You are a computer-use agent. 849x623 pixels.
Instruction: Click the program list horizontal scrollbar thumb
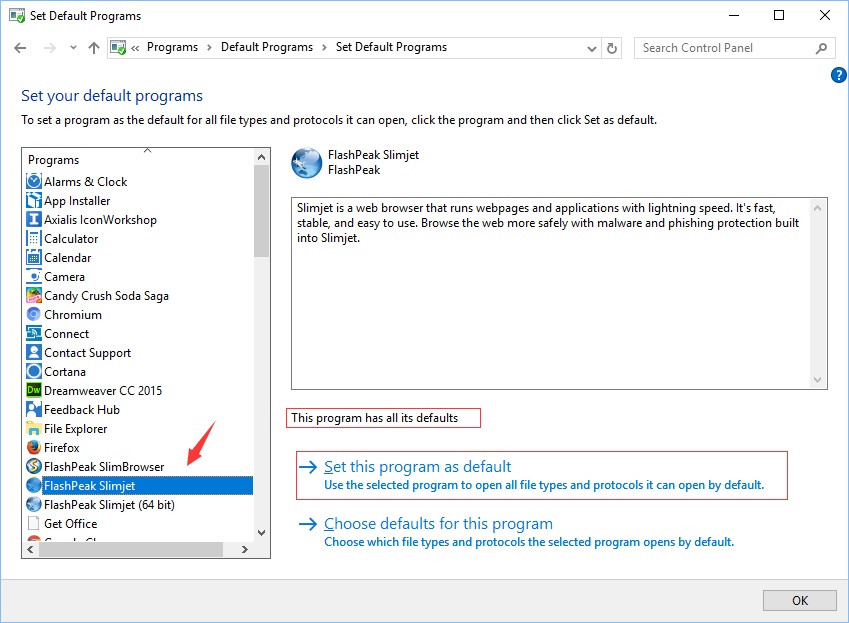130,549
